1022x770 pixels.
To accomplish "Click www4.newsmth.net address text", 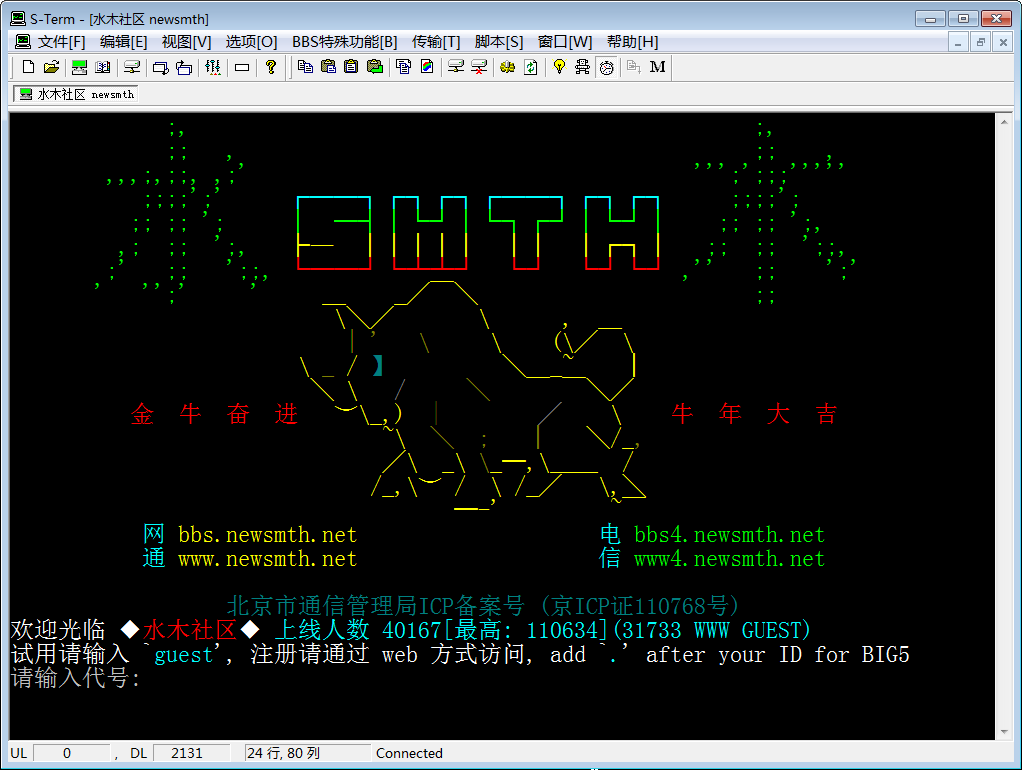I will click(x=729, y=559).
